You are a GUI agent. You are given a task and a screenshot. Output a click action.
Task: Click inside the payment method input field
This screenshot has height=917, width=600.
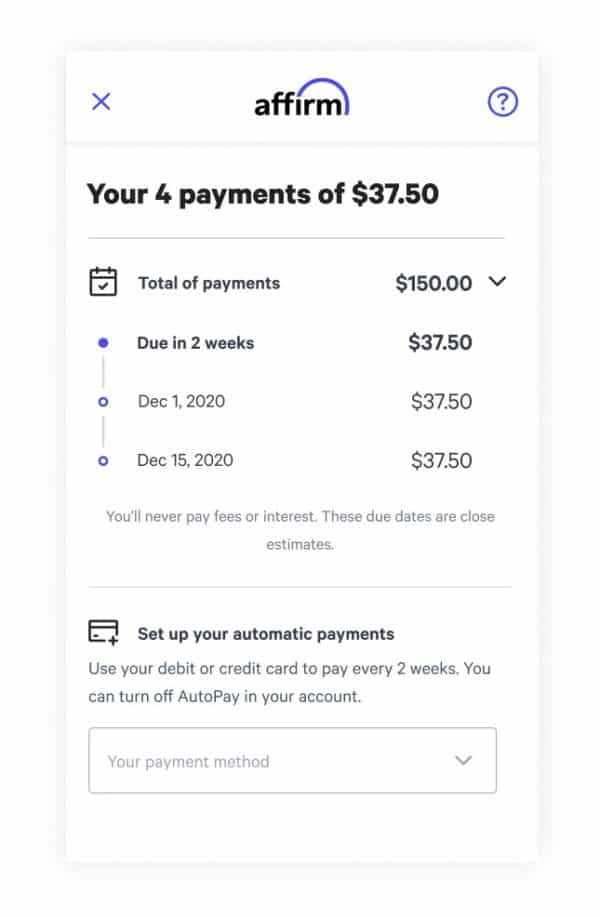pos(250,761)
